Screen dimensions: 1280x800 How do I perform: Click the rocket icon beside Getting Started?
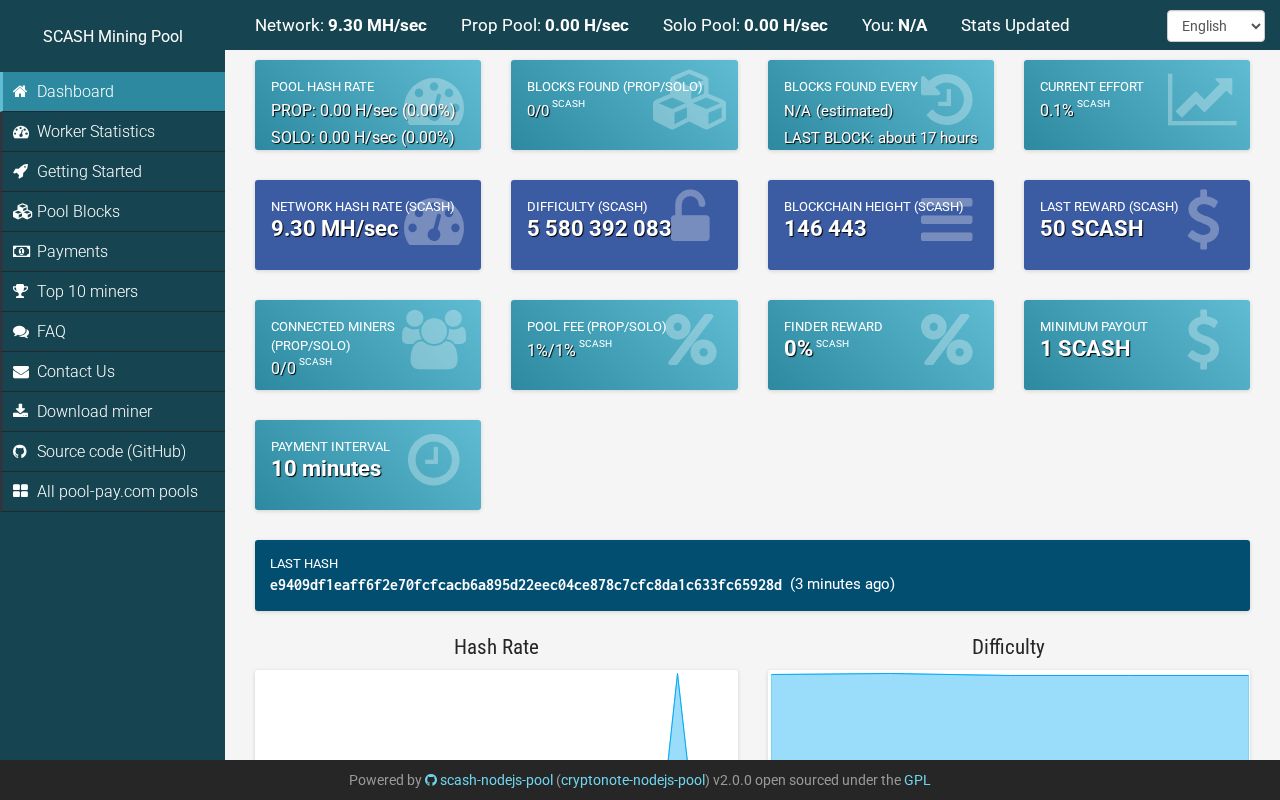(20, 171)
